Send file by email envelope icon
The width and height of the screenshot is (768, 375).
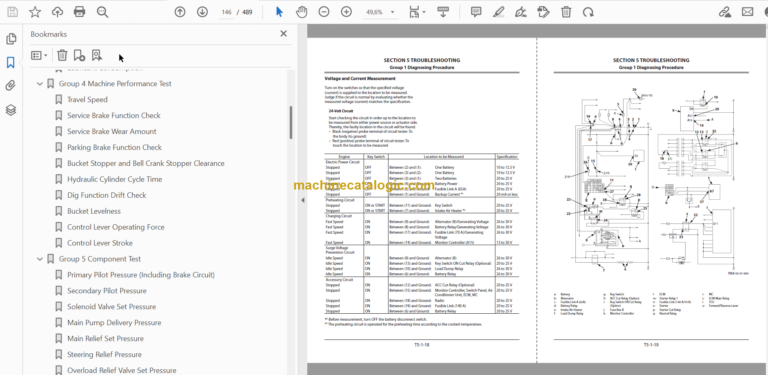[x=747, y=12]
